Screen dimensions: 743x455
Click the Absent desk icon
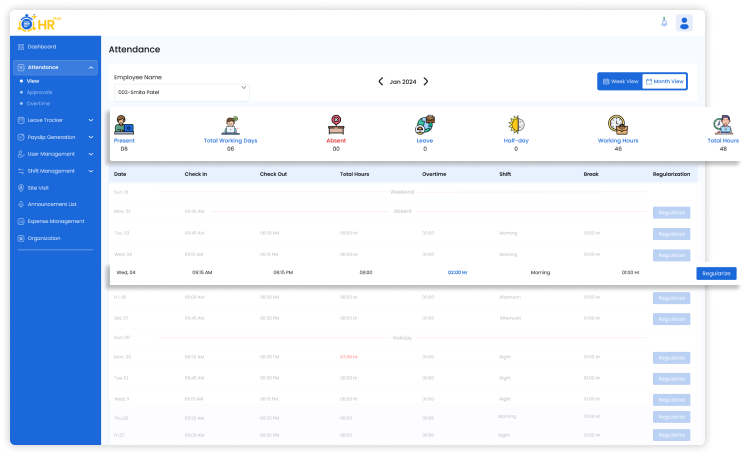coord(335,124)
